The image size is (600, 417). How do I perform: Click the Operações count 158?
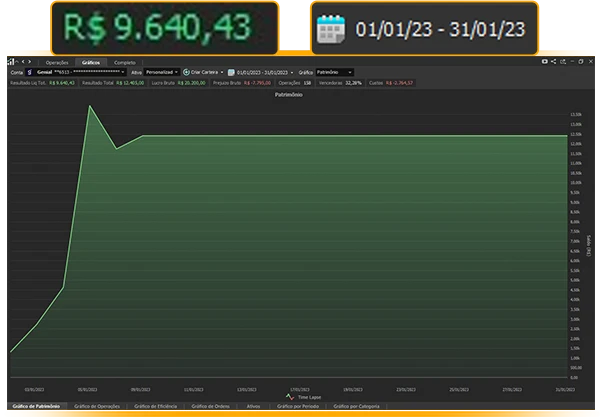click(x=307, y=83)
